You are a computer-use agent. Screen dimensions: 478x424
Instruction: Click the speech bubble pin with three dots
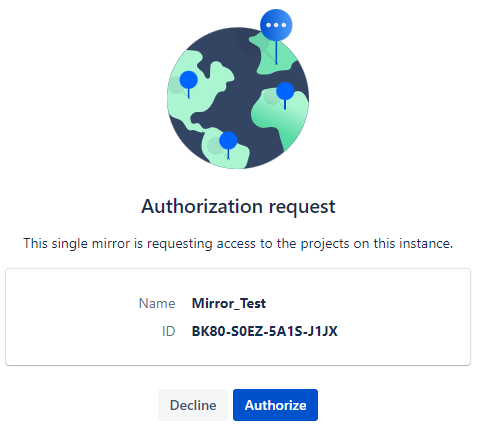(x=276, y=25)
